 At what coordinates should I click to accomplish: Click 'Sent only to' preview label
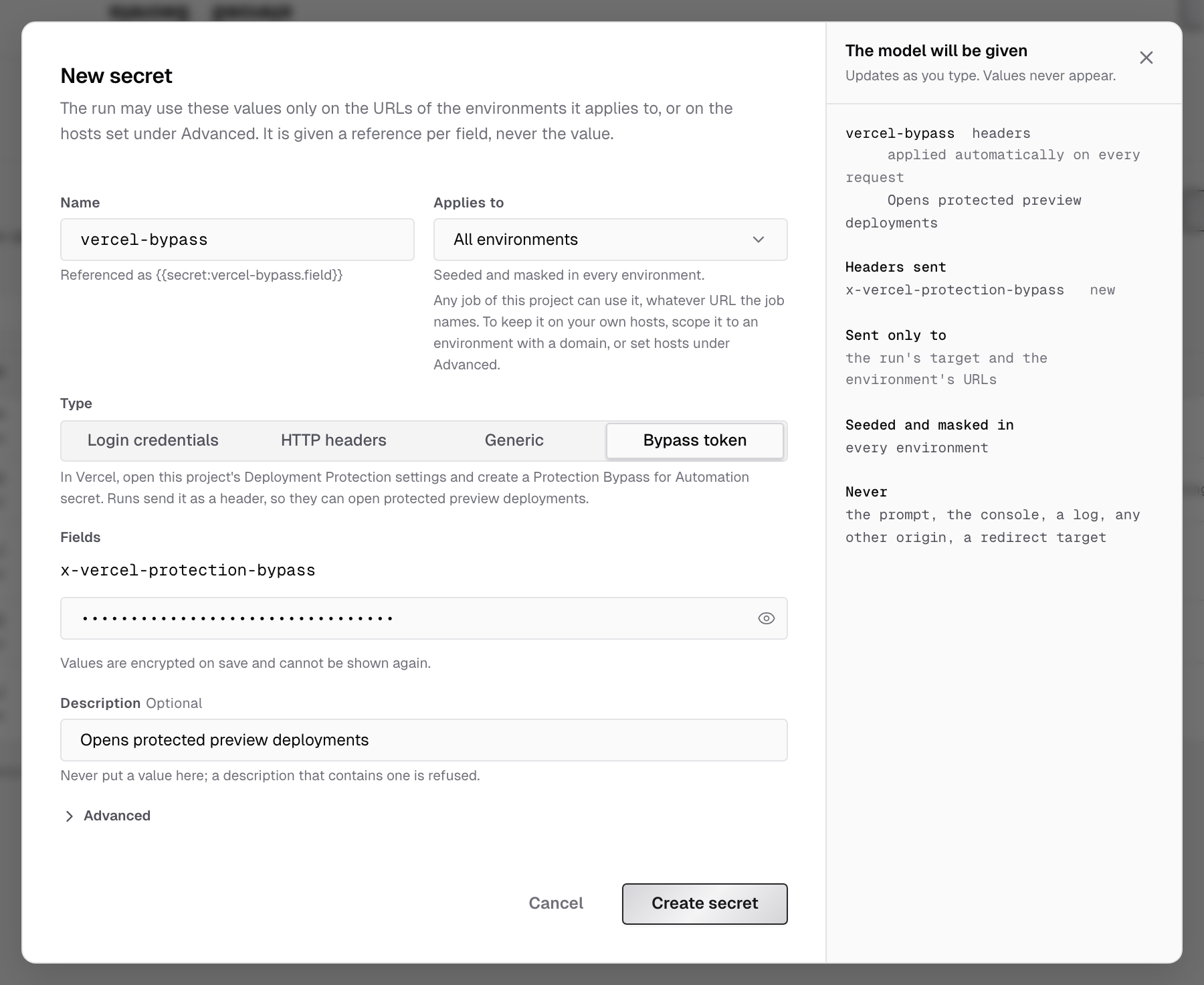(896, 335)
